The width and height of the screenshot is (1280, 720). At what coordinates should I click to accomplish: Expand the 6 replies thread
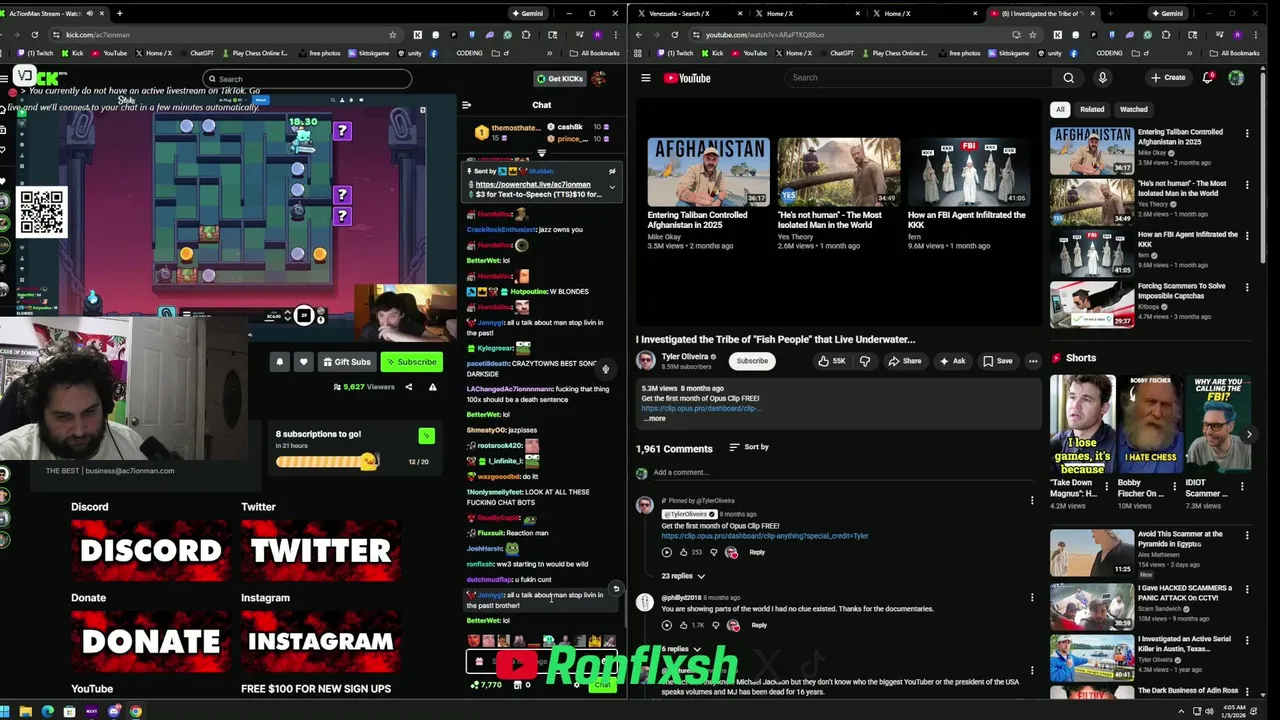(x=682, y=649)
